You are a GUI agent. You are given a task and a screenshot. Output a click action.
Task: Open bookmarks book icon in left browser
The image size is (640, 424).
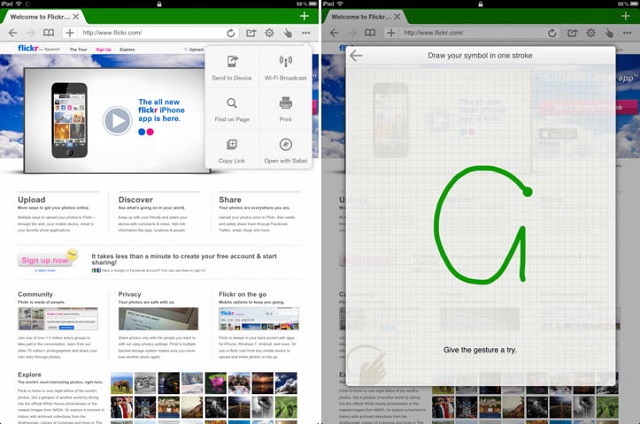49,33
